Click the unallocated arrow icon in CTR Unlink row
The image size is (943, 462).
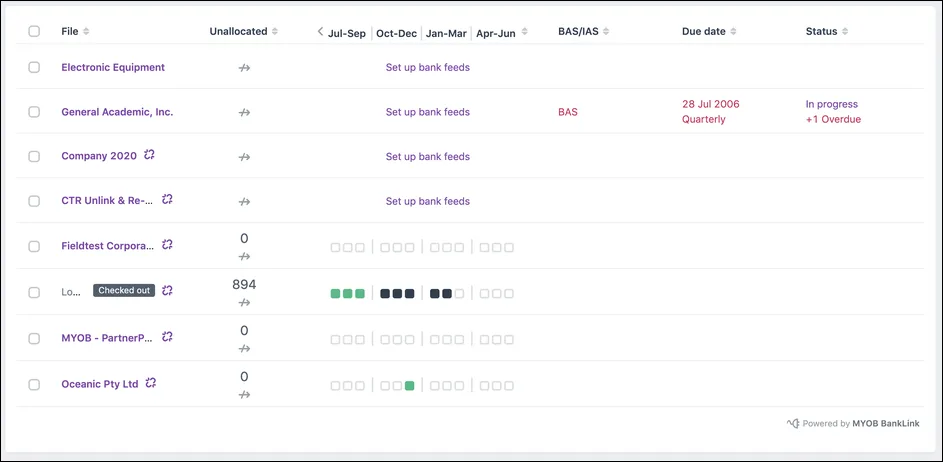tap(244, 202)
